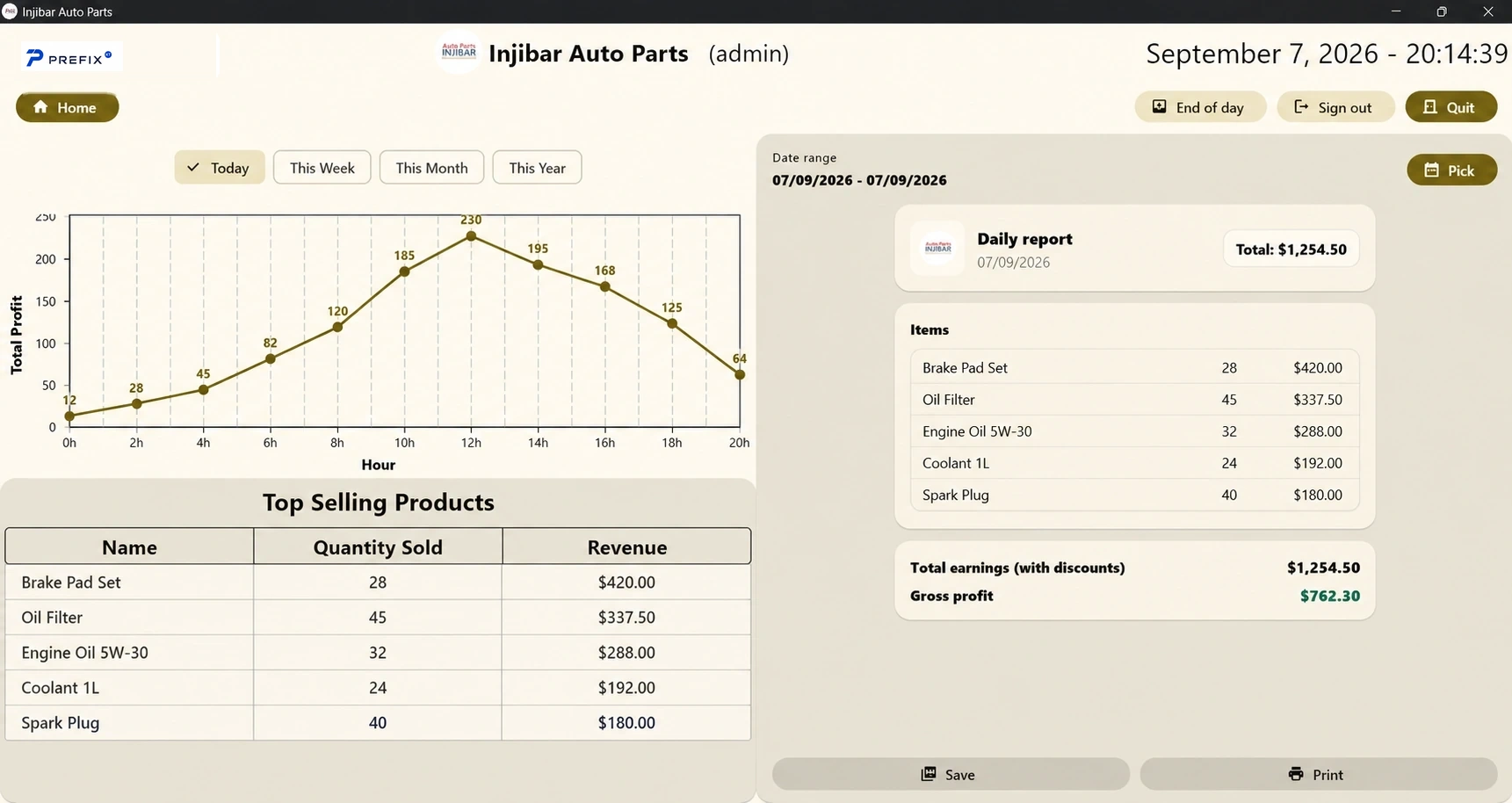Click the Injibar Auto Parts header logo

459,52
